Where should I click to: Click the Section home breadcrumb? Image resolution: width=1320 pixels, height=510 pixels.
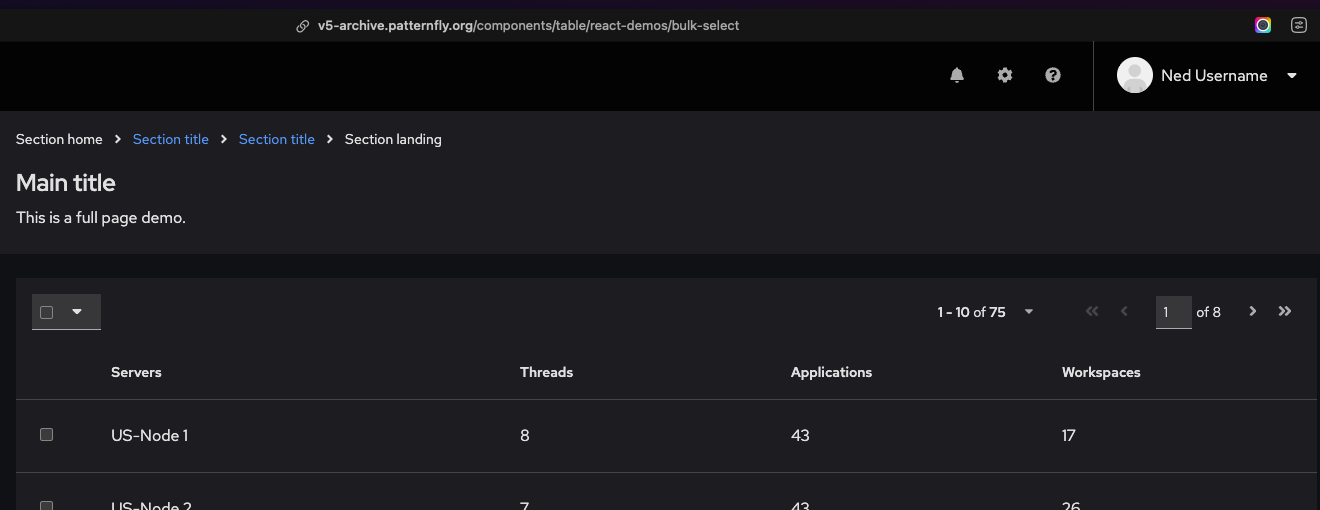59,139
